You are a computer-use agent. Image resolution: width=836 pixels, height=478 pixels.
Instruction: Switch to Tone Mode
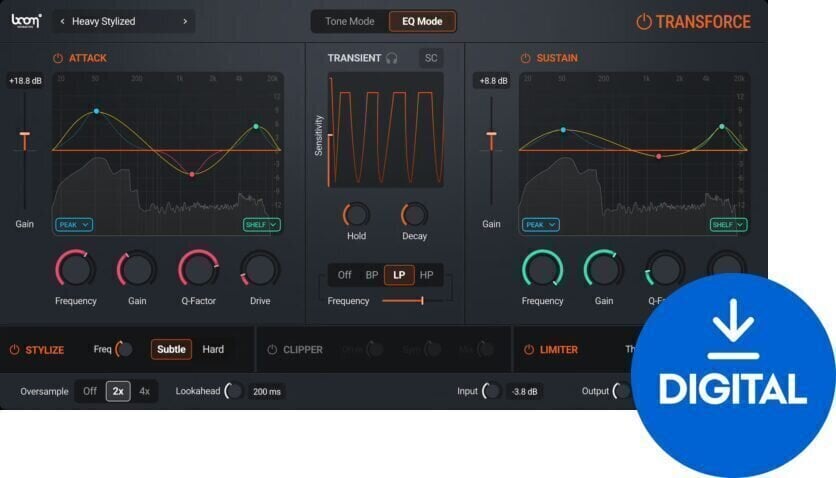click(x=350, y=21)
